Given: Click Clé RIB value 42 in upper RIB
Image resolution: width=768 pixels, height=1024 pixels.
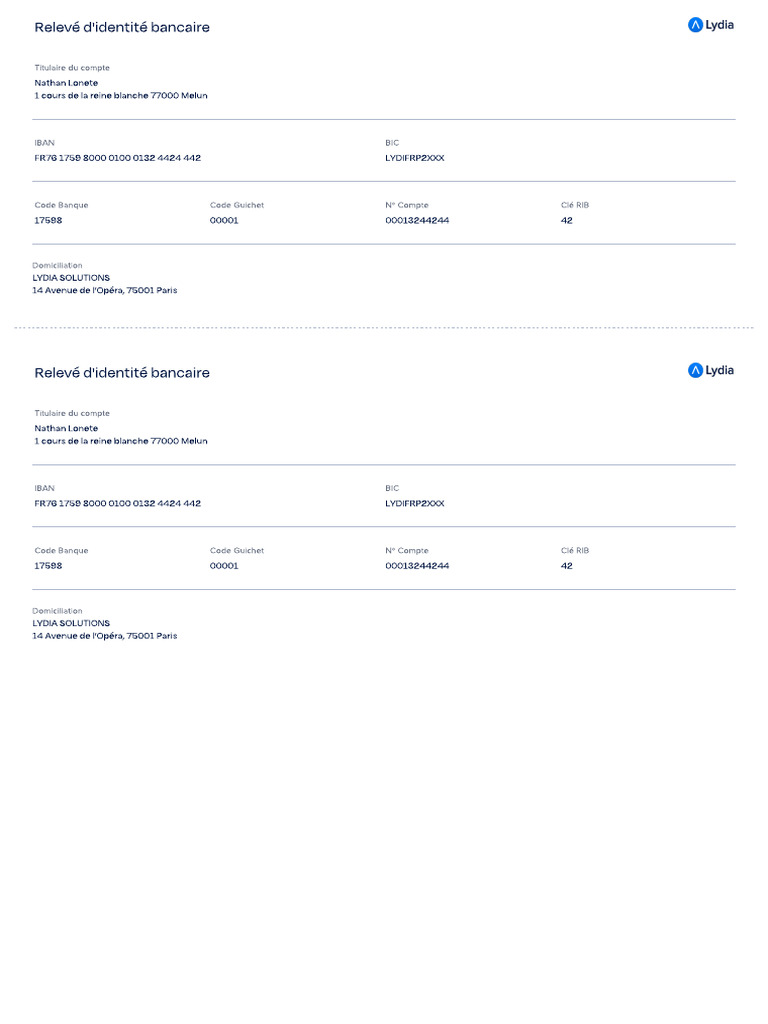Looking at the screenshot, I should 567,220.
